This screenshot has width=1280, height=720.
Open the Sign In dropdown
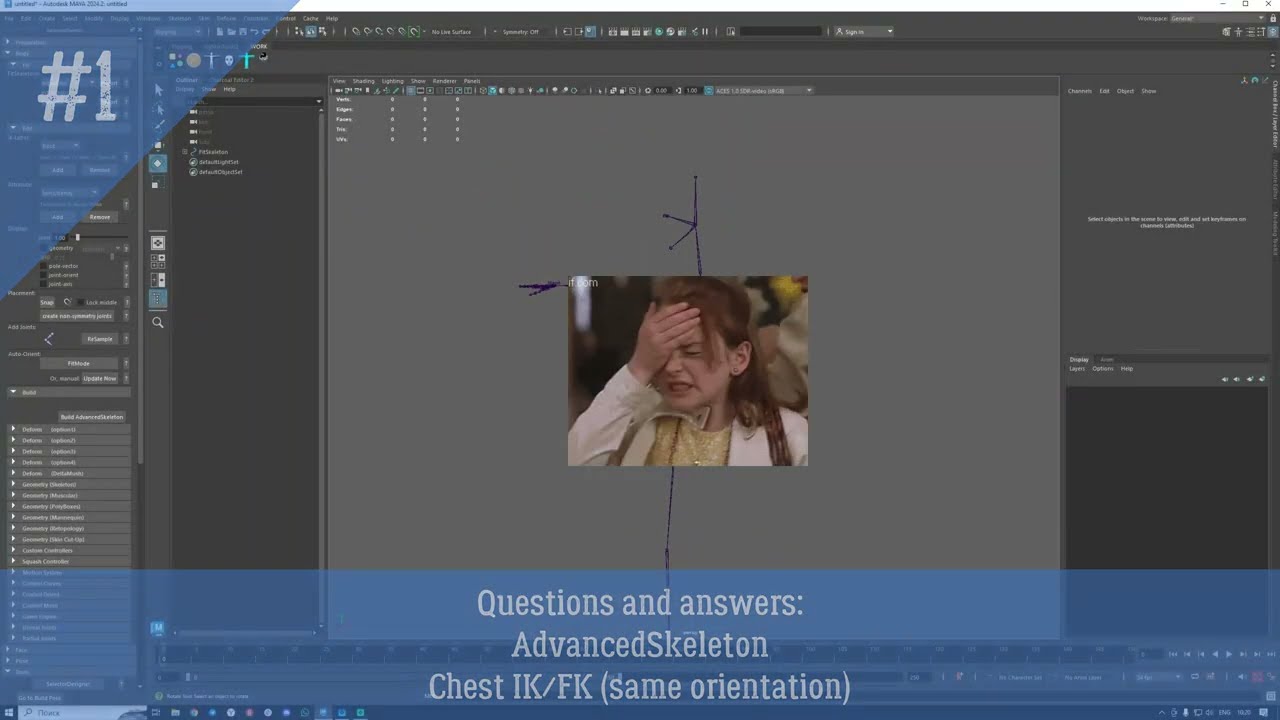[x=865, y=31]
